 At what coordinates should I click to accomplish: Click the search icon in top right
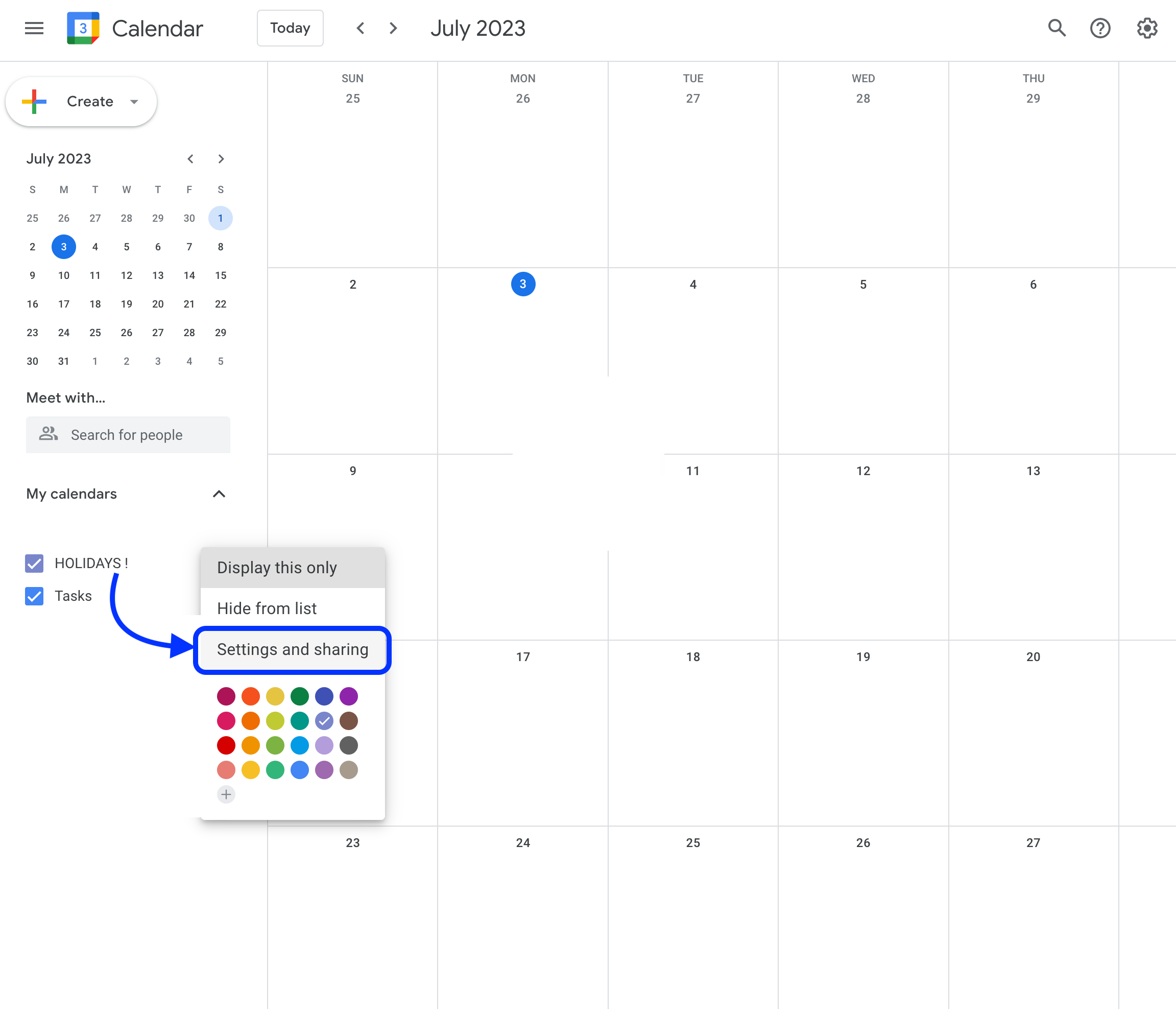[1056, 28]
